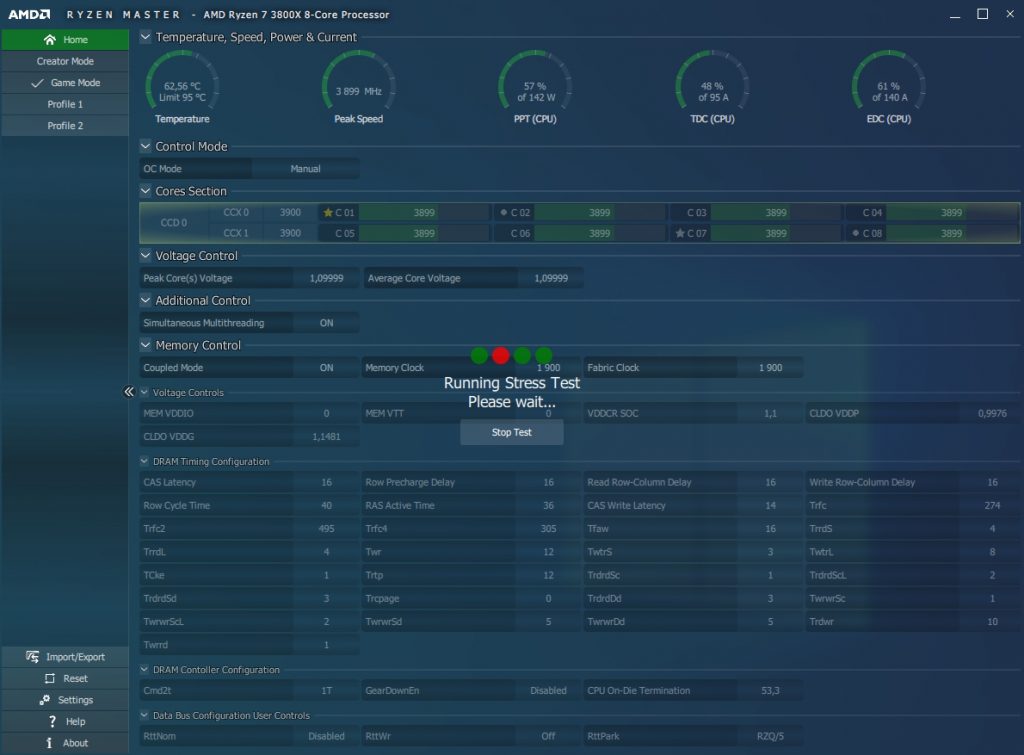Collapse the Voltage Control section

(146, 255)
